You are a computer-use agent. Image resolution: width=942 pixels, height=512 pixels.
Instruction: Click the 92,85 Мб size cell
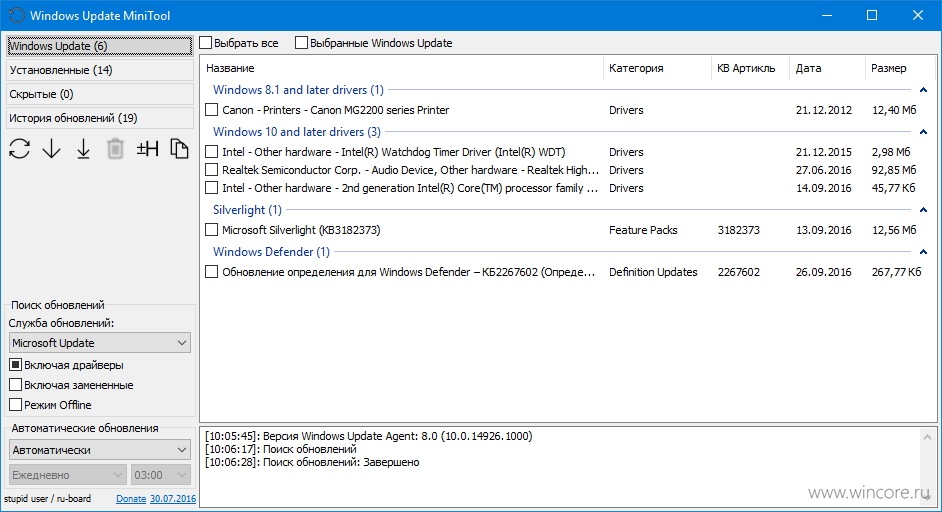(894, 170)
